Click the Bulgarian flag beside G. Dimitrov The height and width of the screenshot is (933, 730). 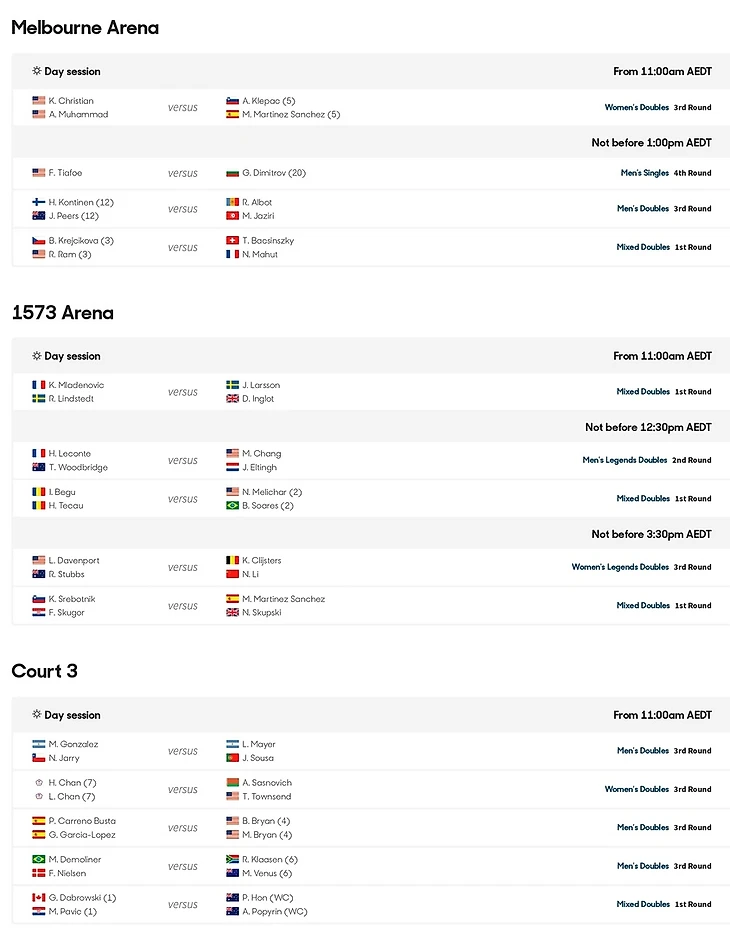pos(233,173)
